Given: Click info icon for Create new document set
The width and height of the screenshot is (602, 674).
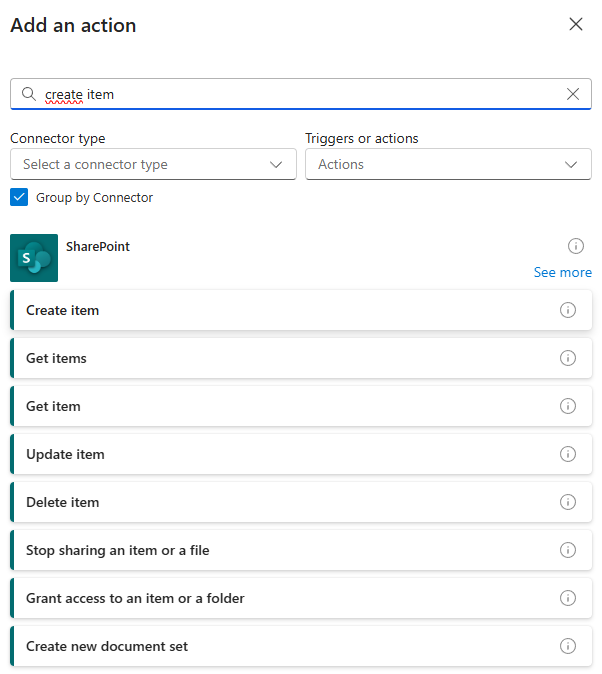Looking at the screenshot, I should 568,646.
